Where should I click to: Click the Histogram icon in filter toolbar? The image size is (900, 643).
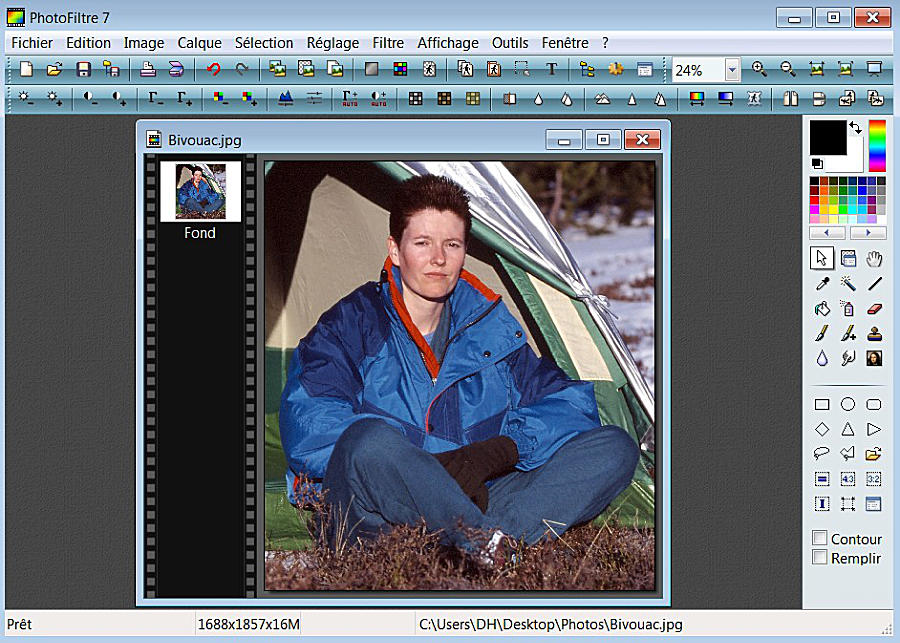pos(285,98)
